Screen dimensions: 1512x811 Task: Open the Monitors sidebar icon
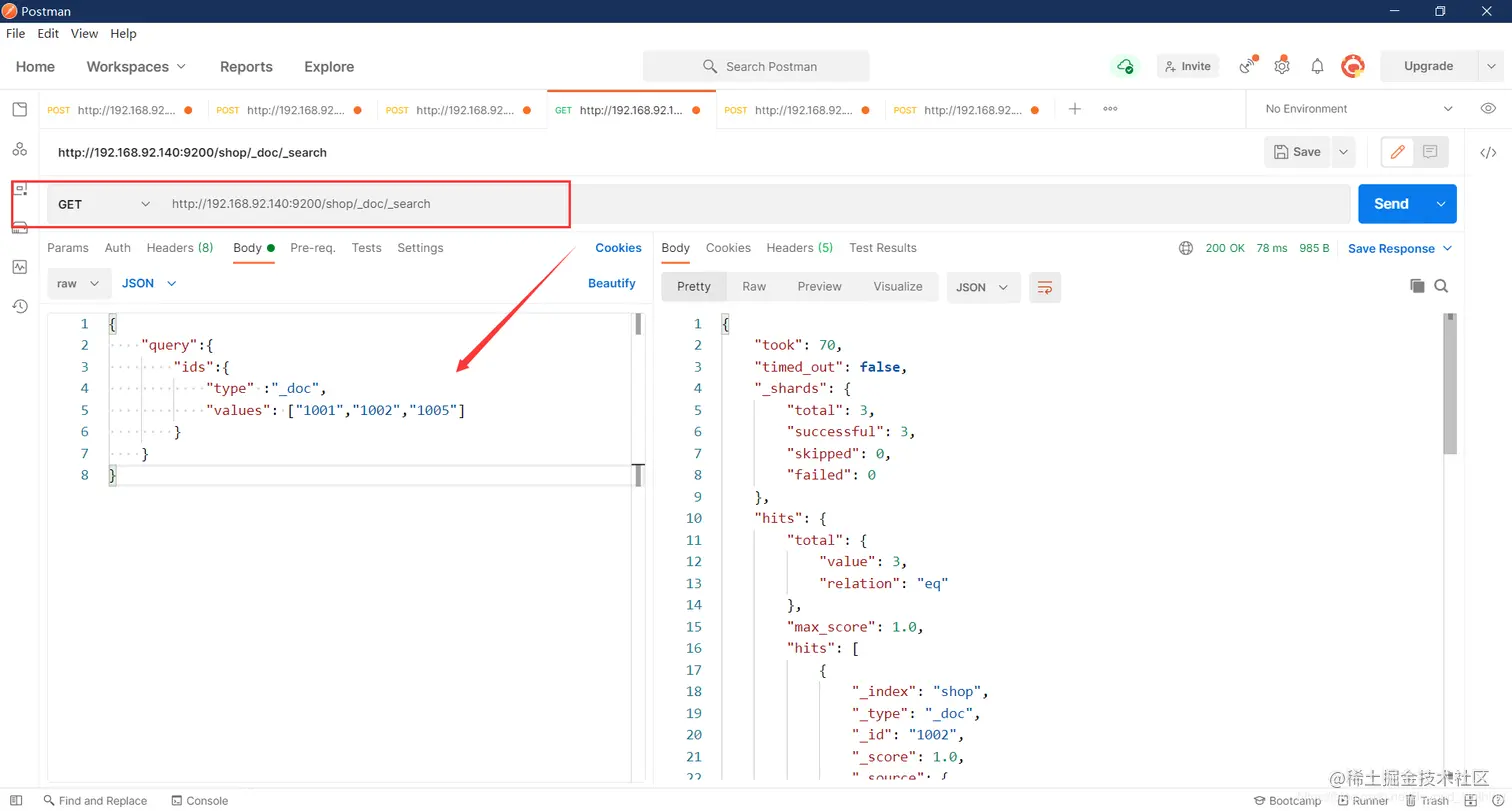(19, 267)
